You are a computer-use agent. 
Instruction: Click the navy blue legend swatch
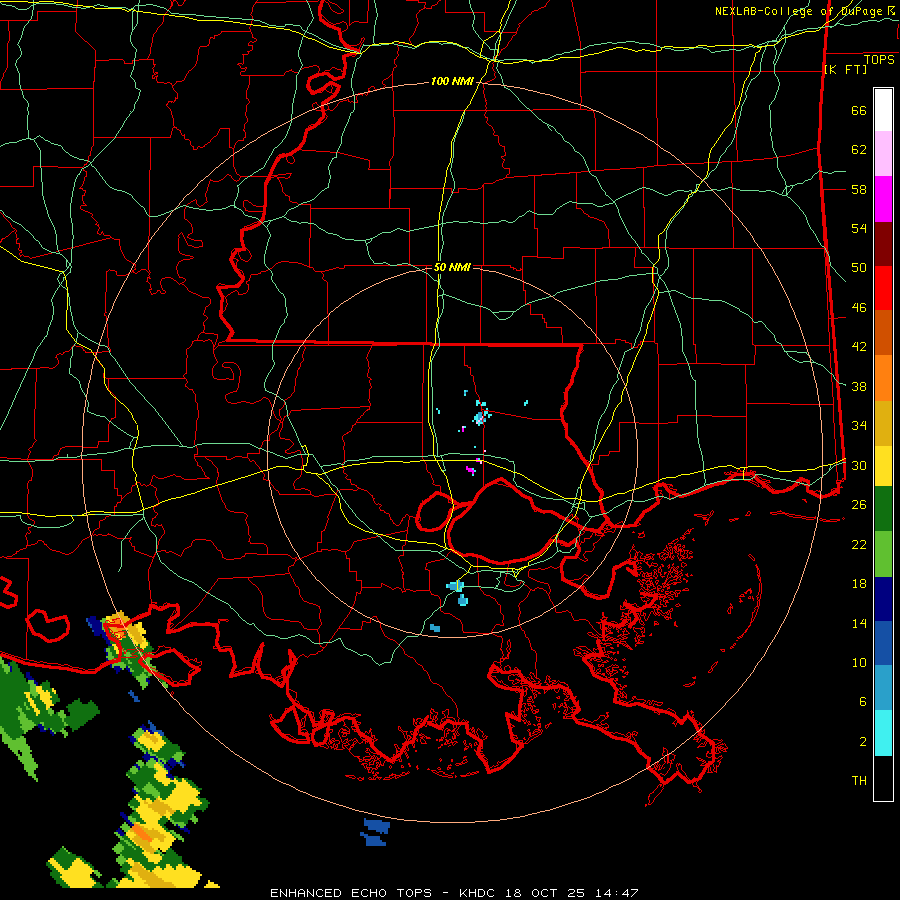[883, 599]
